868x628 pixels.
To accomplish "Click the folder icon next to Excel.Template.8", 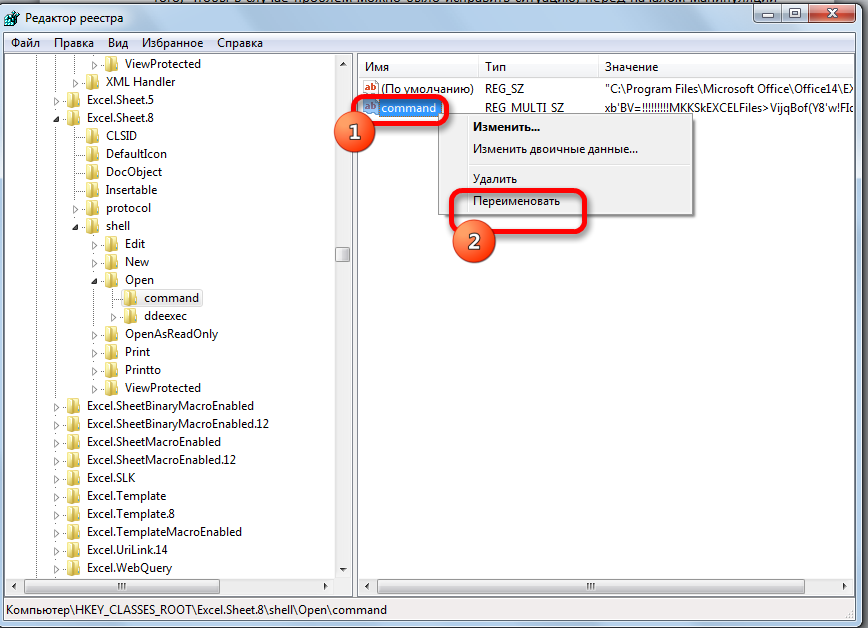I will click(74, 514).
